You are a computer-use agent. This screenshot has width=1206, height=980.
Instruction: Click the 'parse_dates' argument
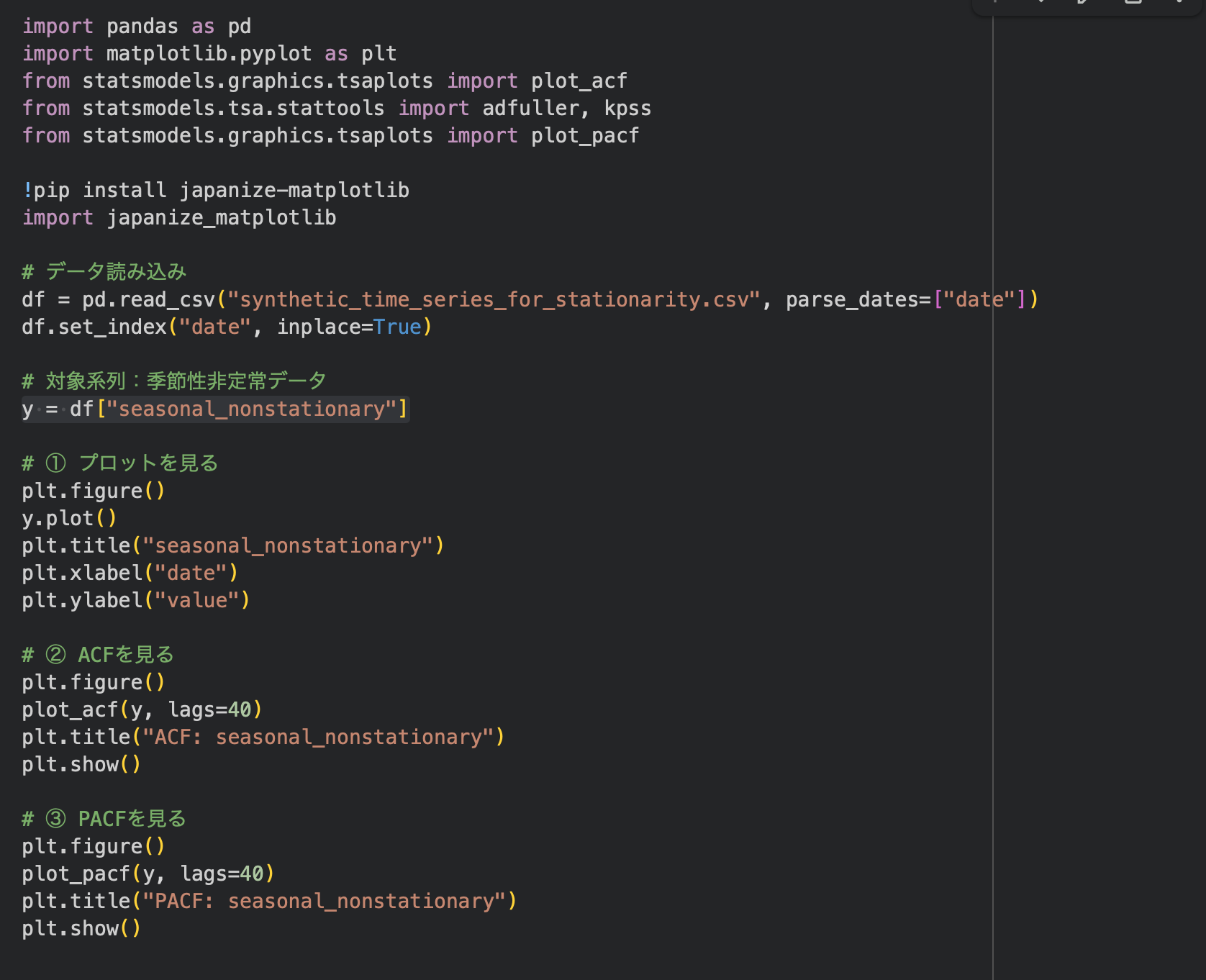pyautogui.click(x=852, y=300)
